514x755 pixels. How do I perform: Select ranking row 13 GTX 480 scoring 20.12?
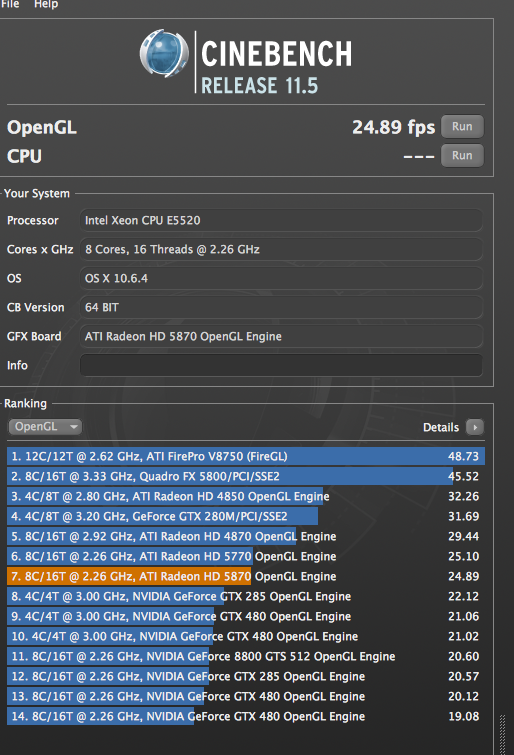click(246, 696)
